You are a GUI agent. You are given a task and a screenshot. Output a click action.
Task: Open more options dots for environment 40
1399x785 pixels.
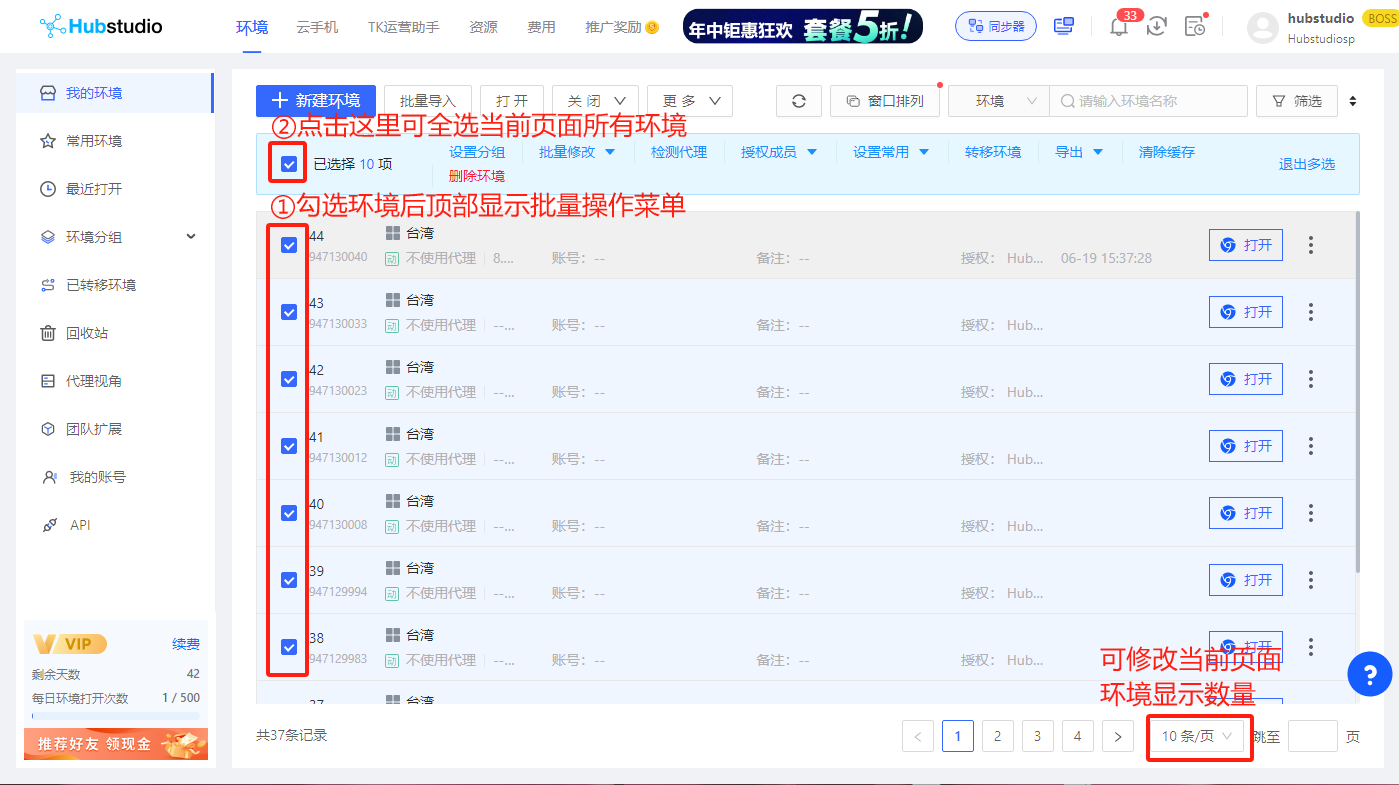click(x=1311, y=513)
